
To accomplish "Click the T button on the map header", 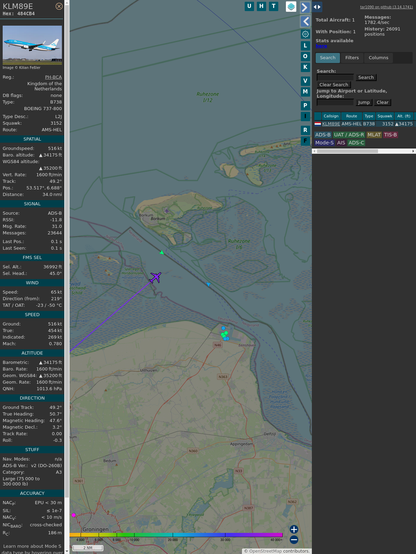I will click(273, 6).
